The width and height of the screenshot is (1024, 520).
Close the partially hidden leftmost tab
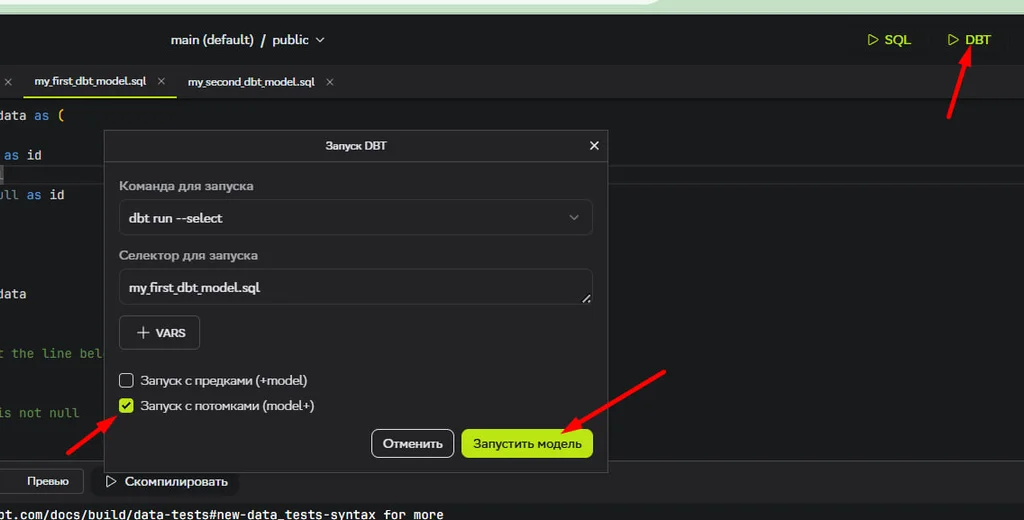(x=8, y=82)
